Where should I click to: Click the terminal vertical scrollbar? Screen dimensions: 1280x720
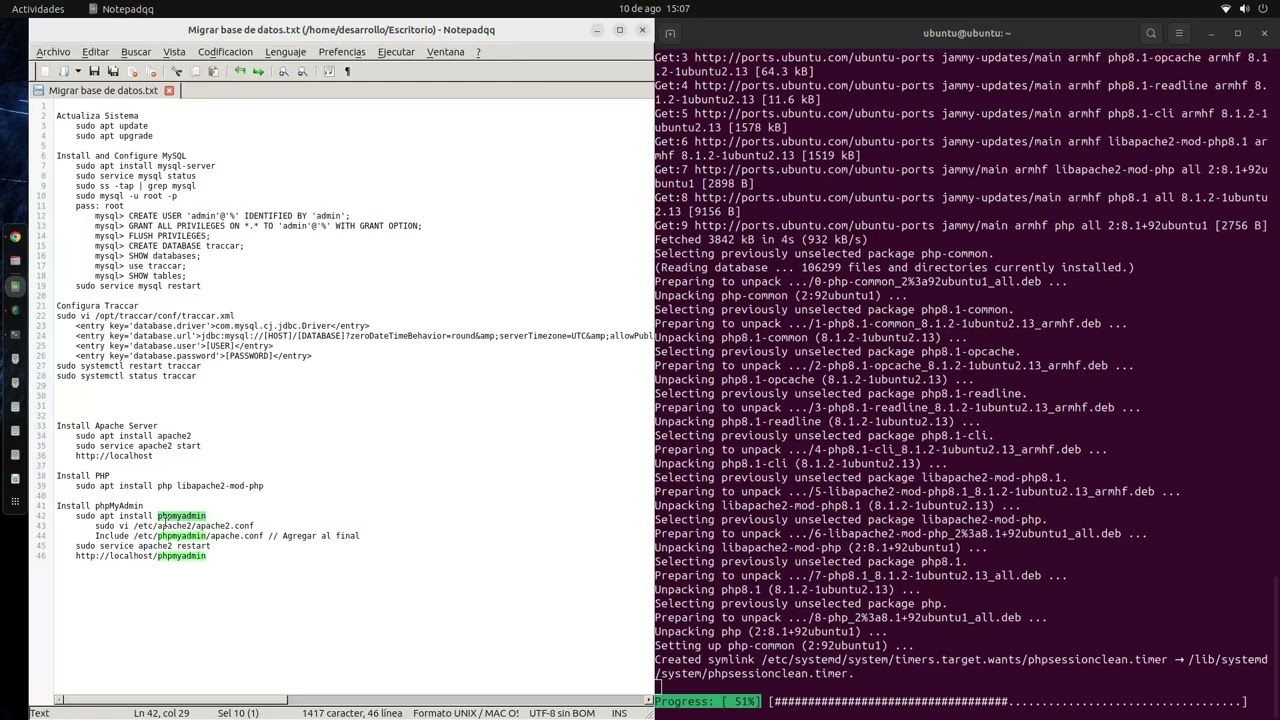[1275, 645]
